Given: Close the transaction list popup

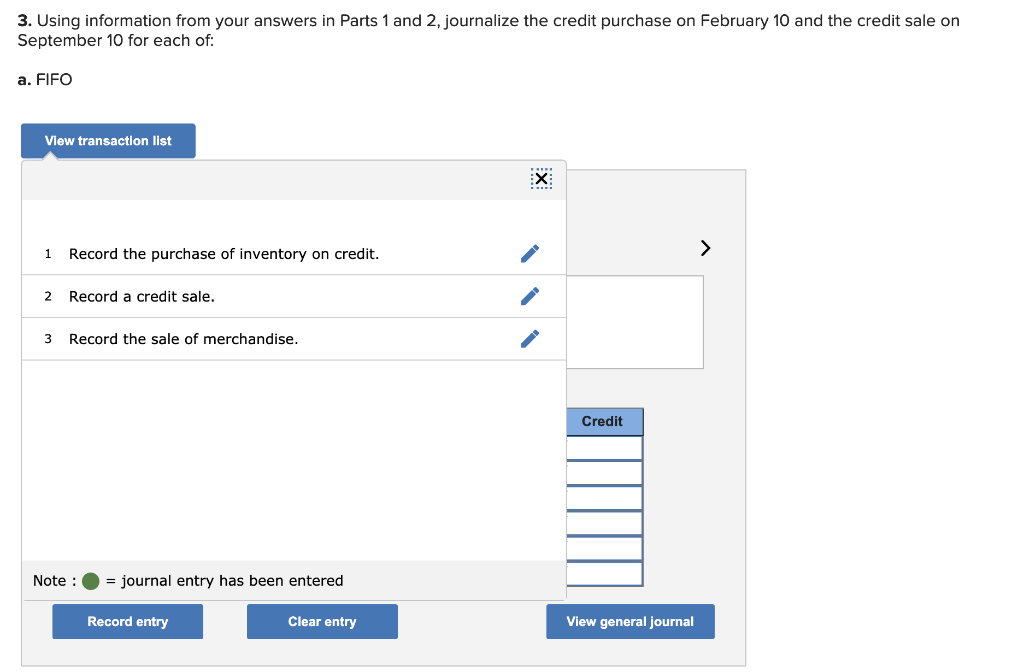Looking at the screenshot, I should coord(541,179).
